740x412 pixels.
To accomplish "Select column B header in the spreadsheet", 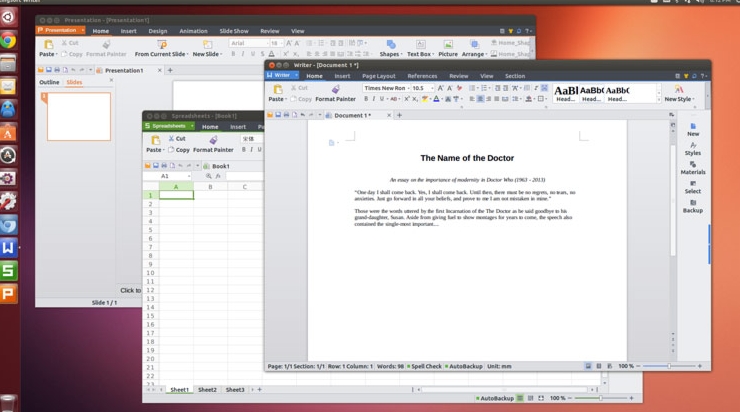I will click(210, 187).
